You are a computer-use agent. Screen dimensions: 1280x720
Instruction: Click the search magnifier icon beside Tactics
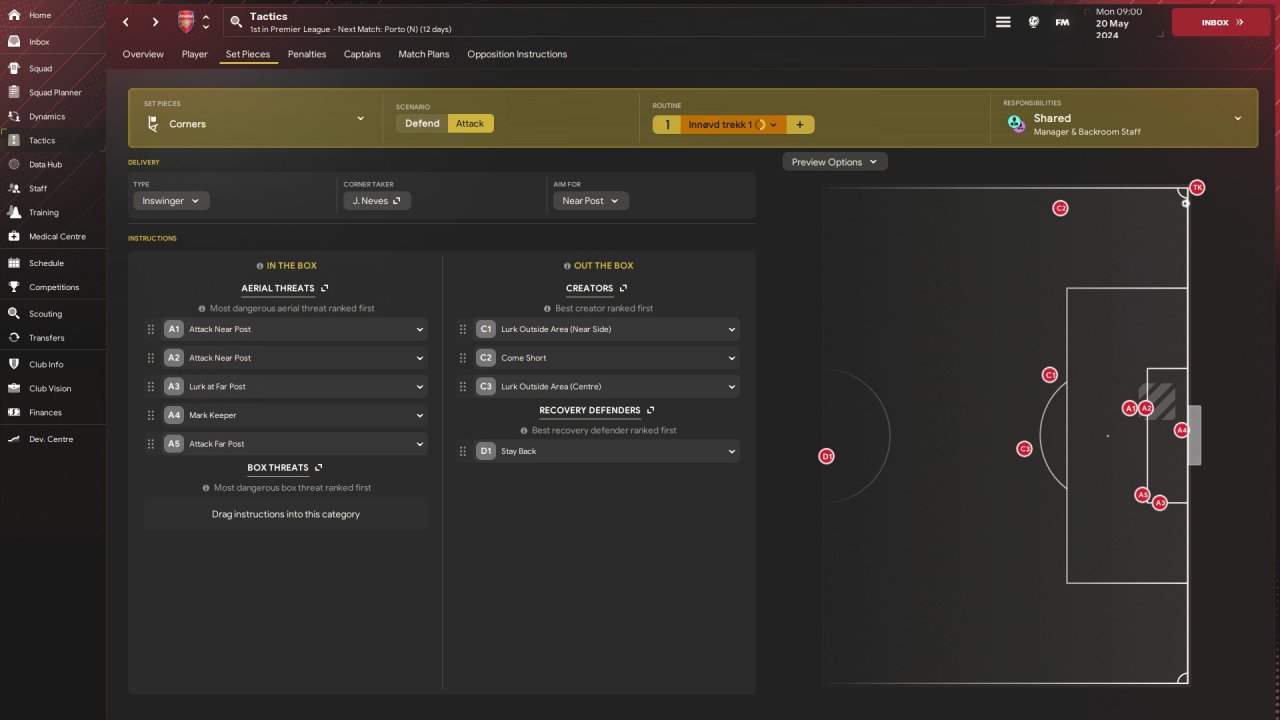coord(235,22)
